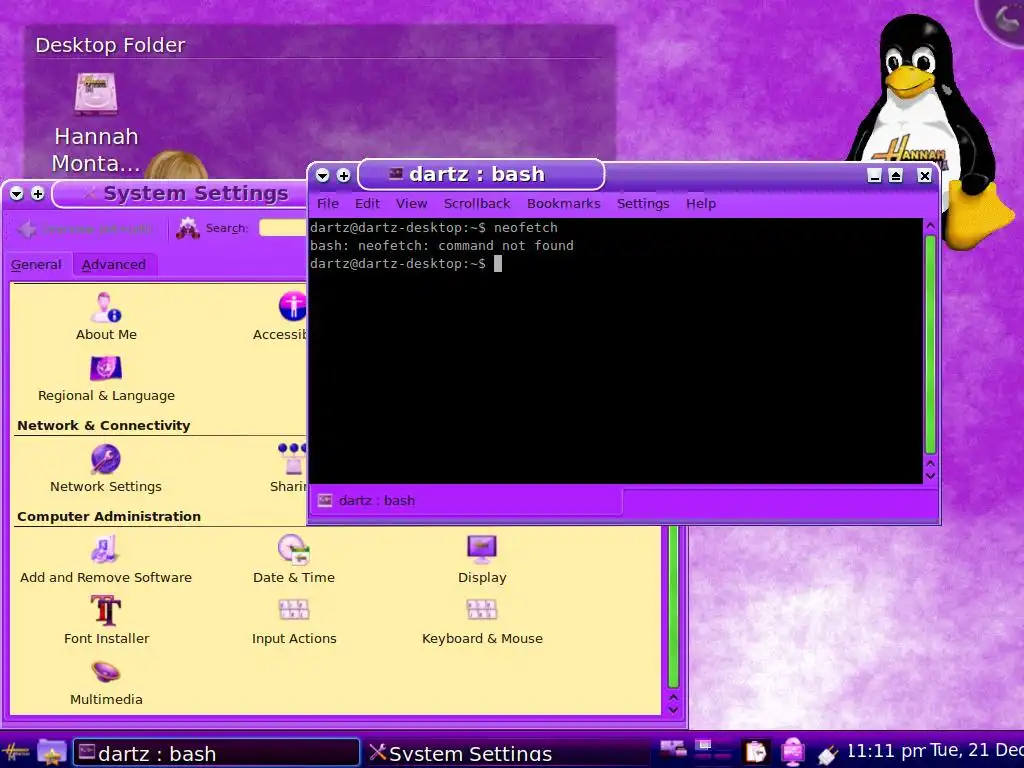Switch to the General tab

click(x=37, y=264)
